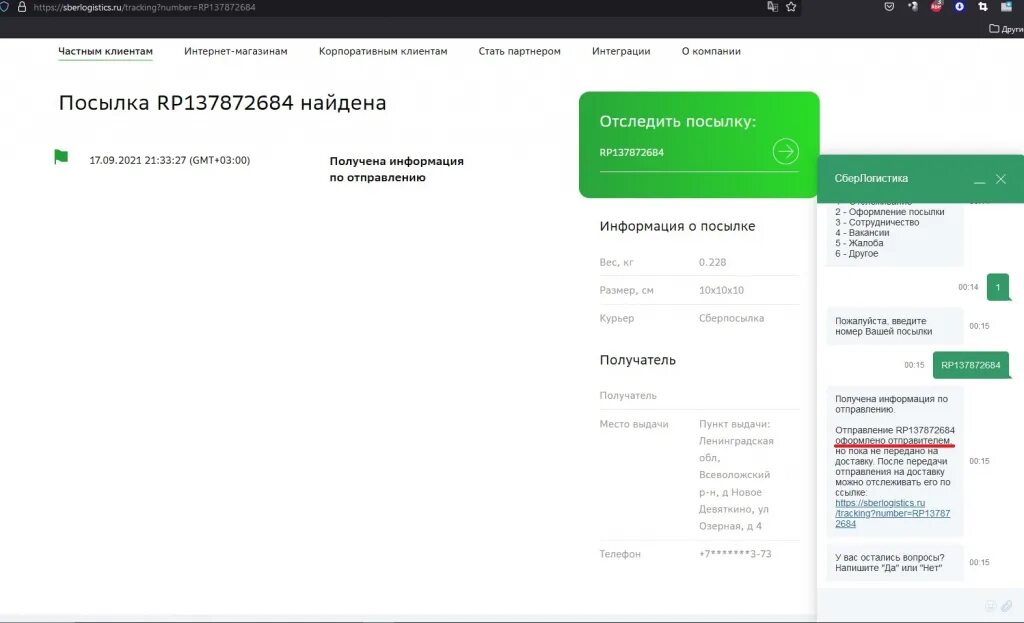The image size is (1024, 623).
Task: Open the Частным клиентам tab
Action: 105,51
